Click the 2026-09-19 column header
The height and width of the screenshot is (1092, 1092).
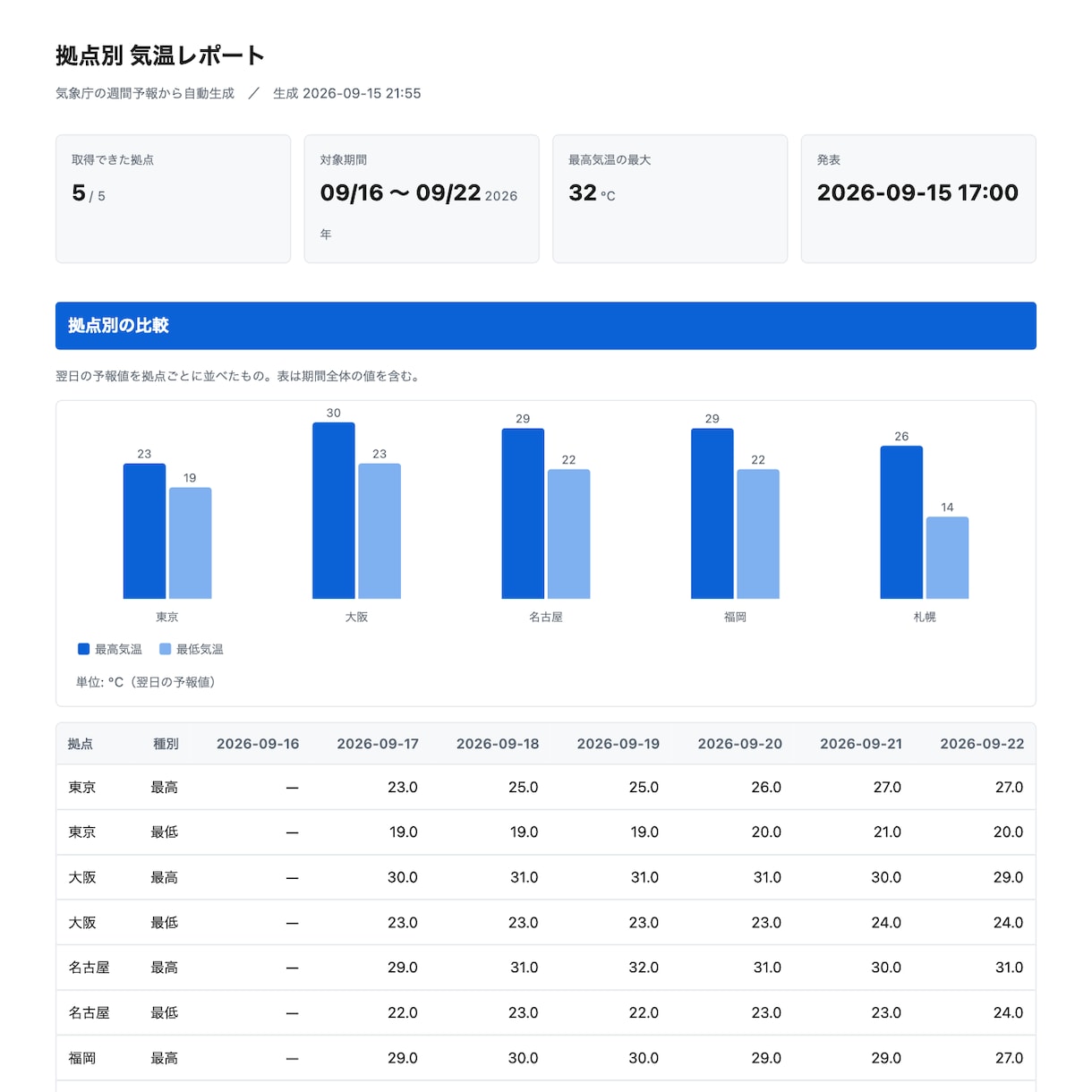tap(619, 744)
